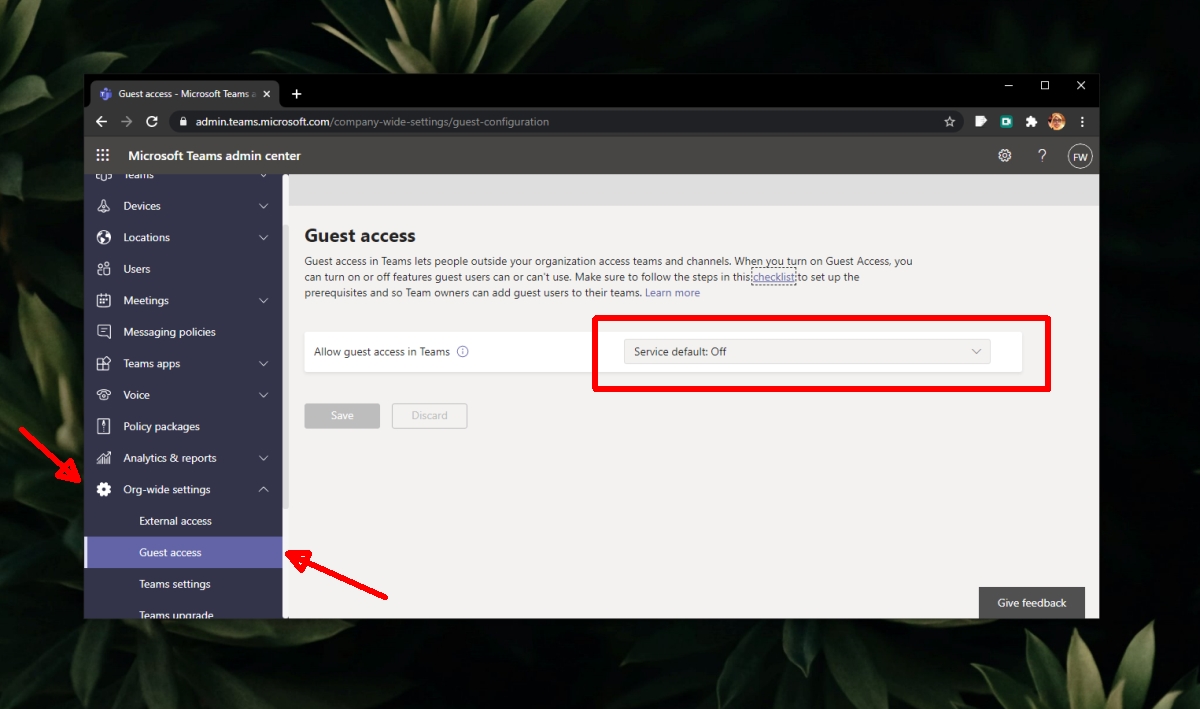Open the FW account avatar
The image size is (1200, 709).
point(1080,156)
